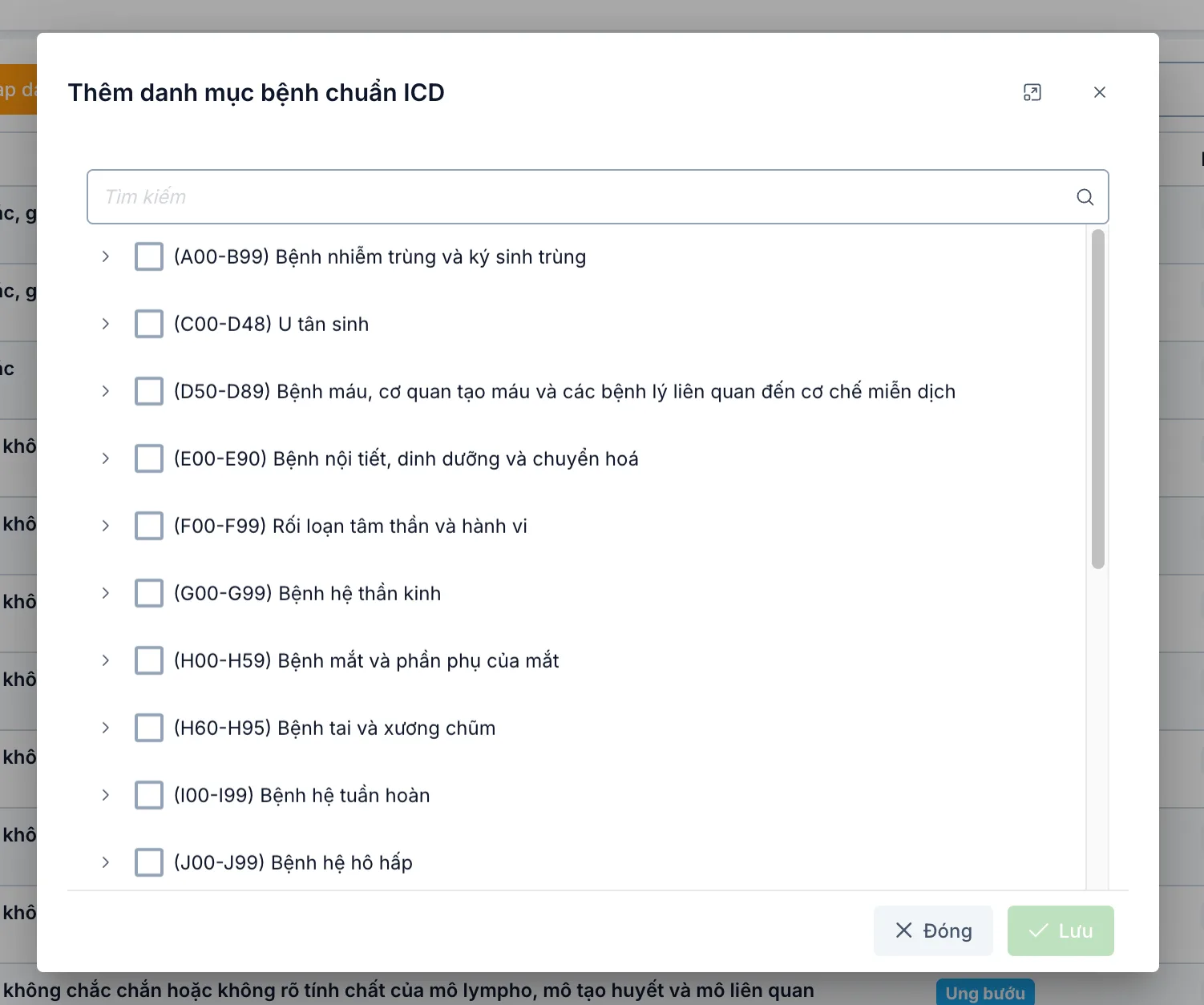1204x1005 pixels.
Task: Check the (J00-J99) Bệnh hệ hô hấp checkbox
Action: click(149, 862)
